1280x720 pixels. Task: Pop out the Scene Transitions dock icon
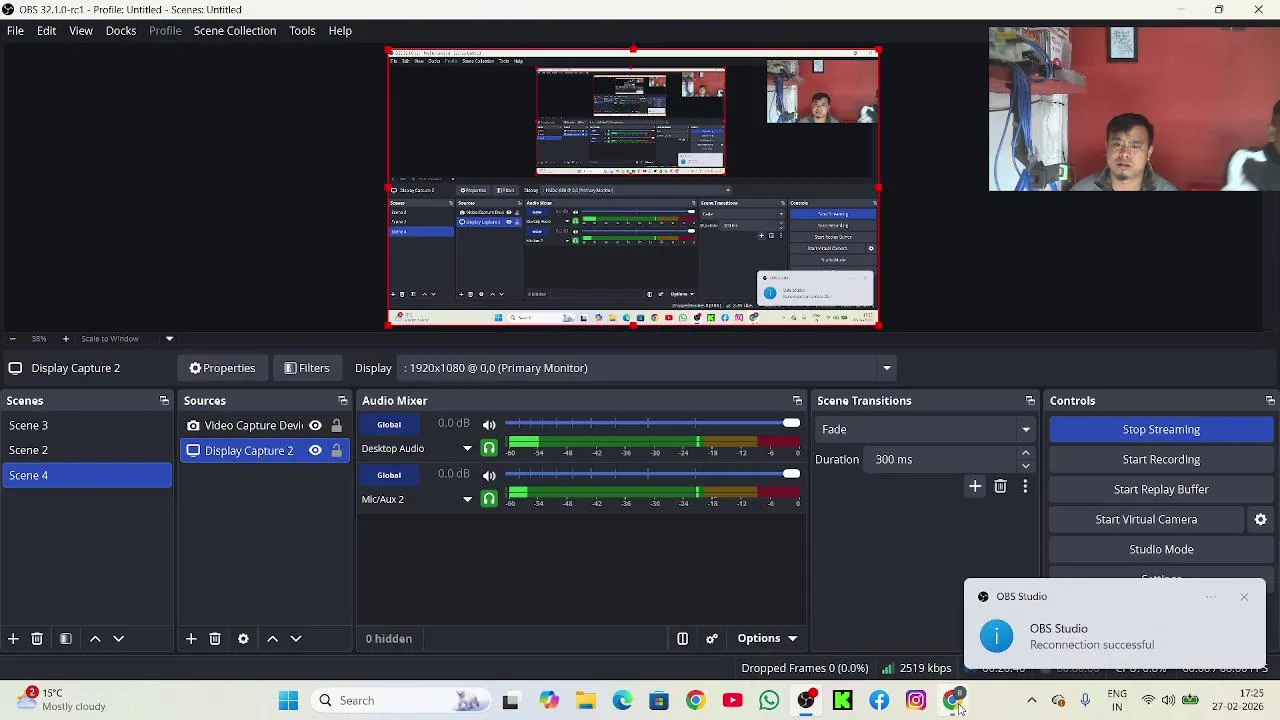tap(1030, 400)
